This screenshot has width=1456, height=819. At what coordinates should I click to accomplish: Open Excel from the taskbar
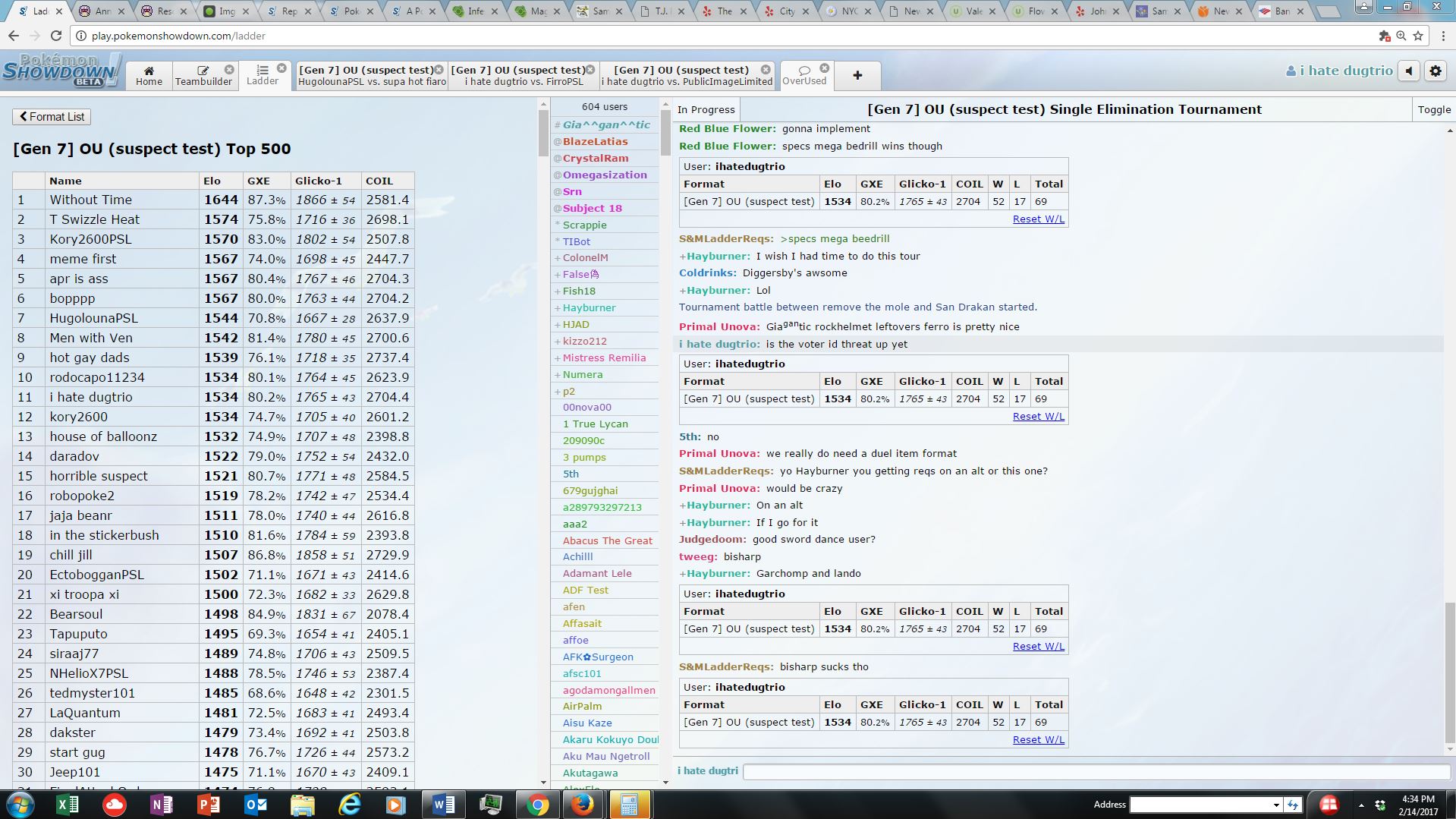(x=68, y=805)
